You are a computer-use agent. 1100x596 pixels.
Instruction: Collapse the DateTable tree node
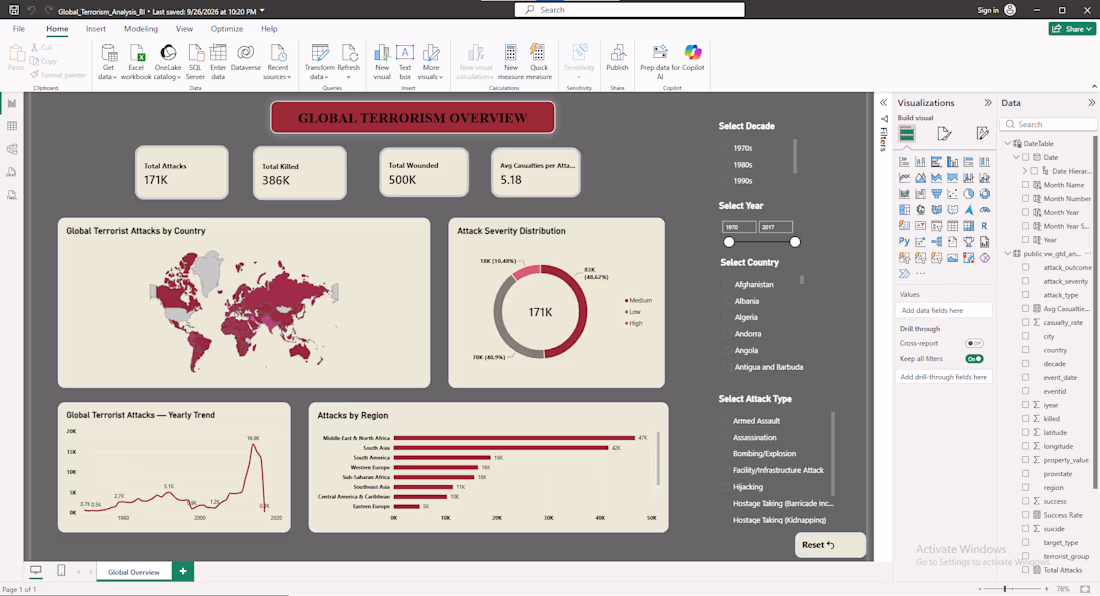pyautogui.click(x=1008, y=144)
